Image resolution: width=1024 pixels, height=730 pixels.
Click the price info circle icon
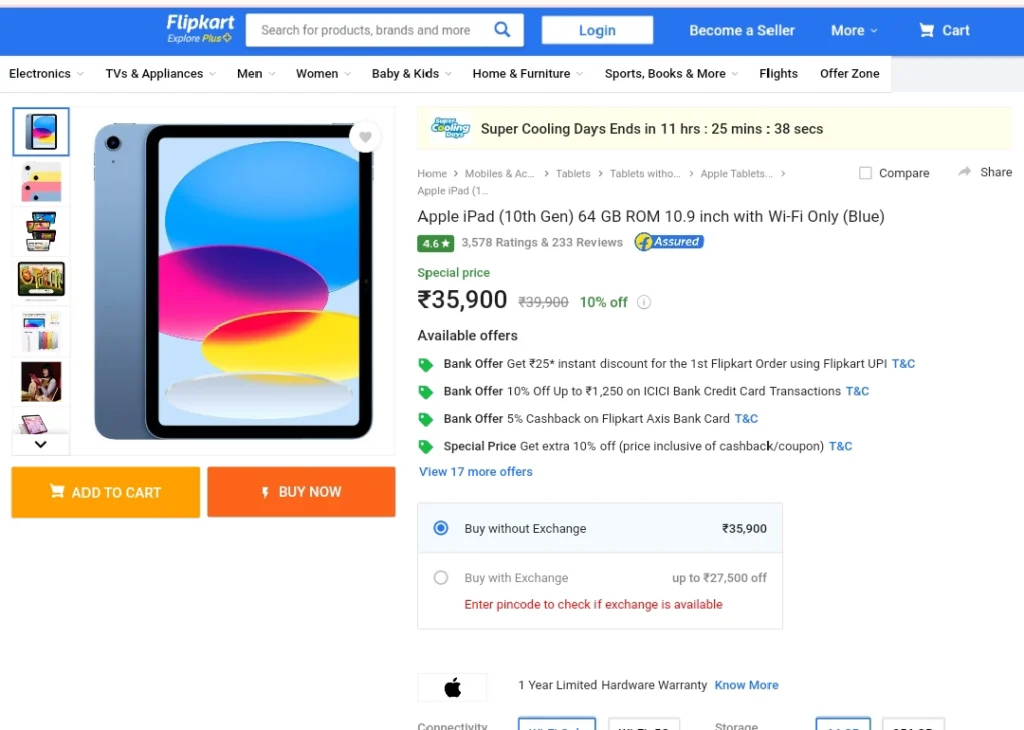[644, 302]
